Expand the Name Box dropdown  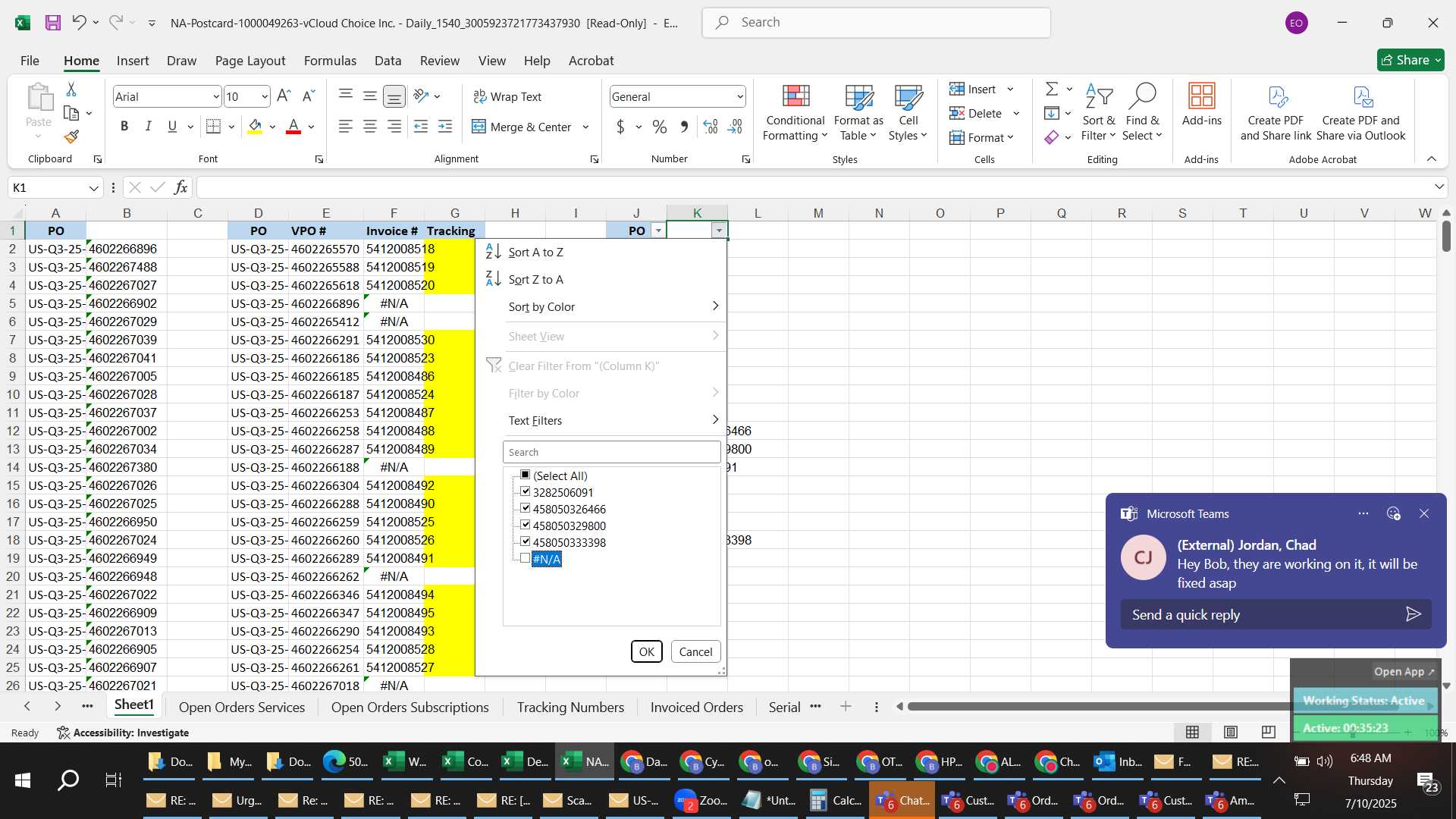(x=94, y=187)
